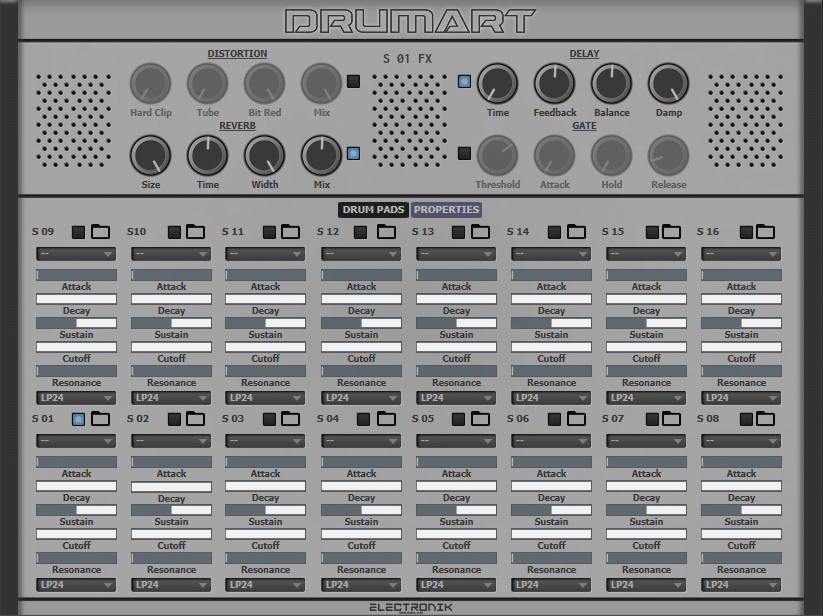This screenshot has width=823, height=616.
Task: Disable the Reverb effect toggle
Action: click(x=353, y=153)
